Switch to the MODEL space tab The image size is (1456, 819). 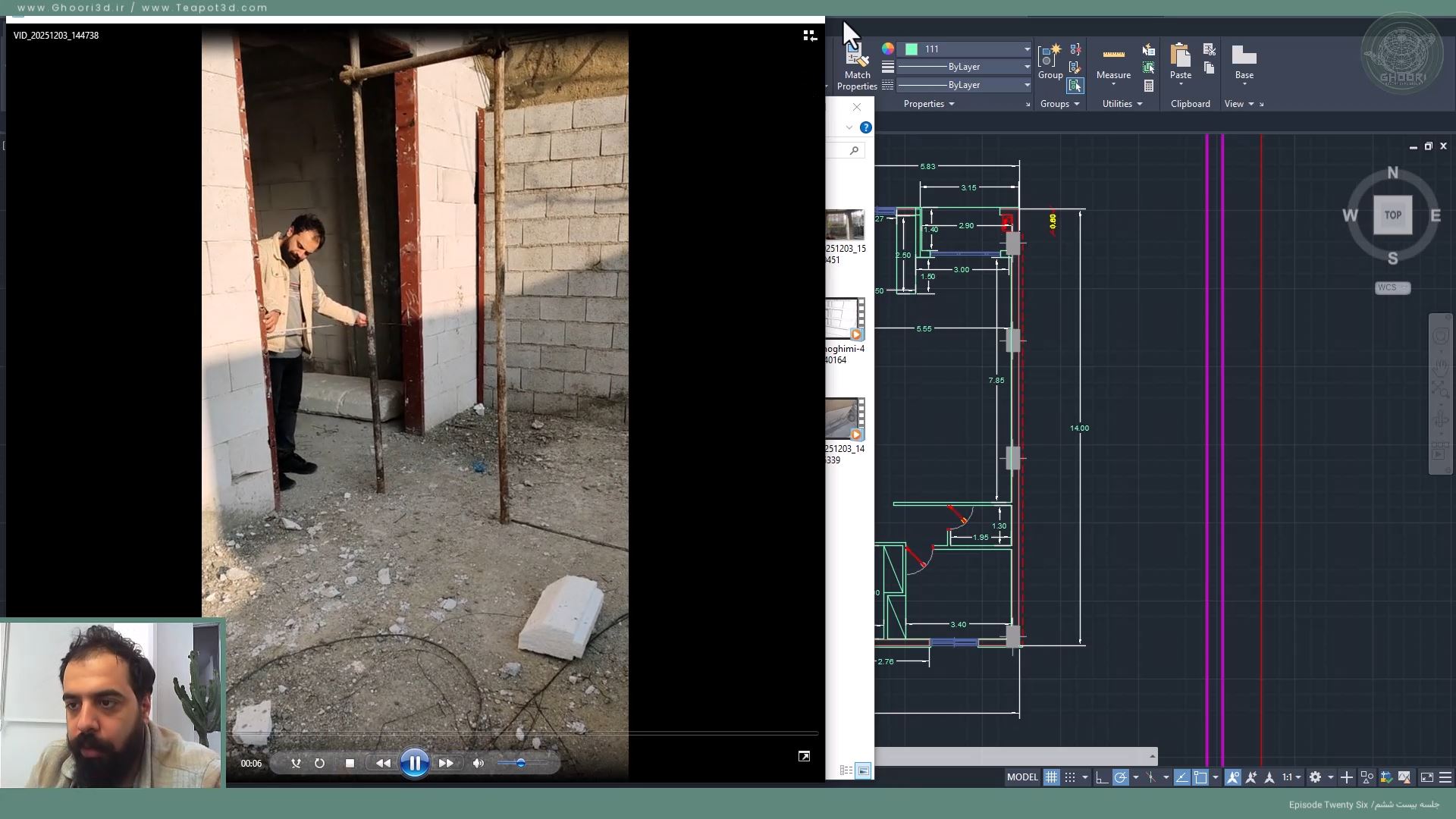point(1022,777)
